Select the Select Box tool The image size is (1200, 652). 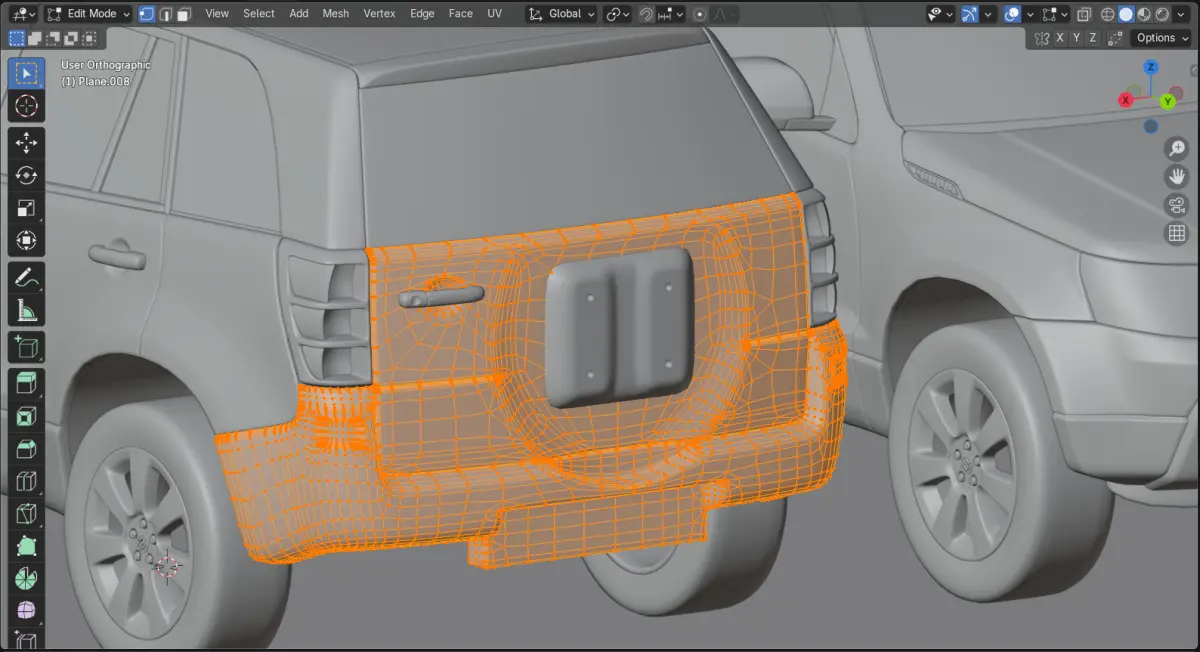pos(27,73)
